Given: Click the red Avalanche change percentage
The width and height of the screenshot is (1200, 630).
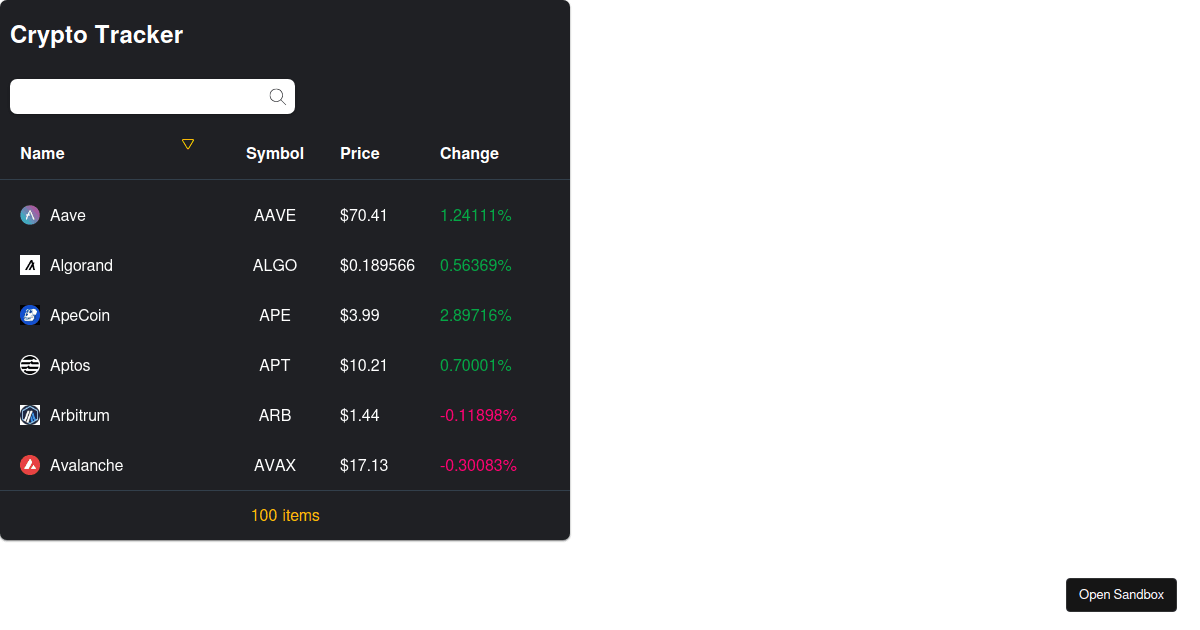Looking at the screenshot, I should [x=478, y=465].
